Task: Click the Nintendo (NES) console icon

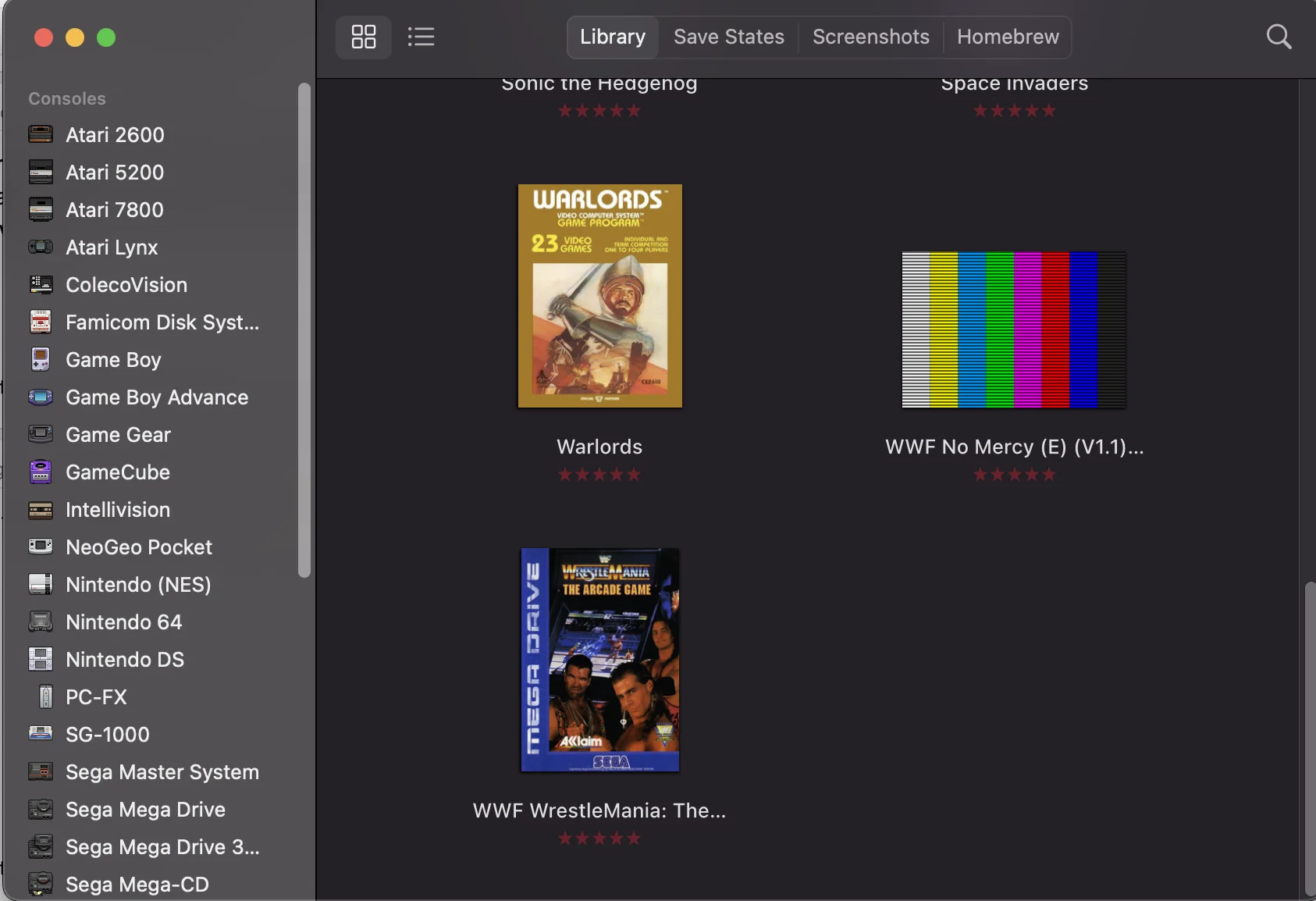Action: [x=41, y=584]
